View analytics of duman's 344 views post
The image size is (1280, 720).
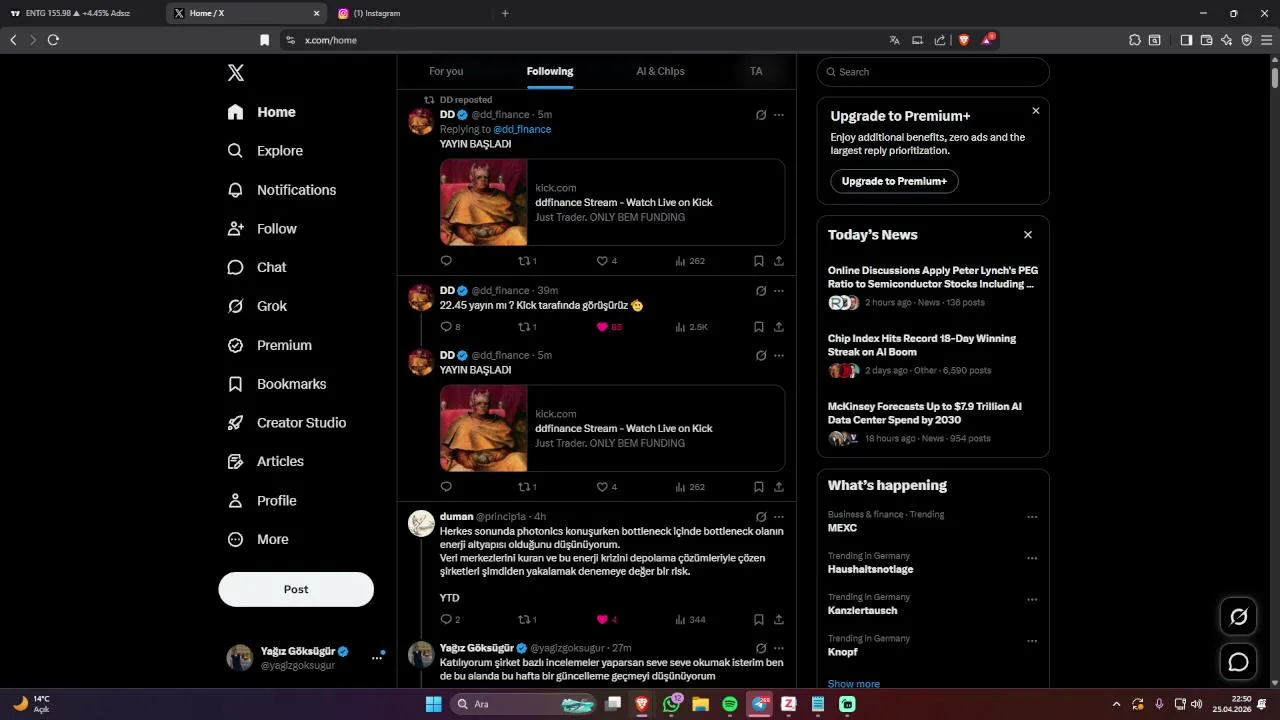[x=691, y=620]
